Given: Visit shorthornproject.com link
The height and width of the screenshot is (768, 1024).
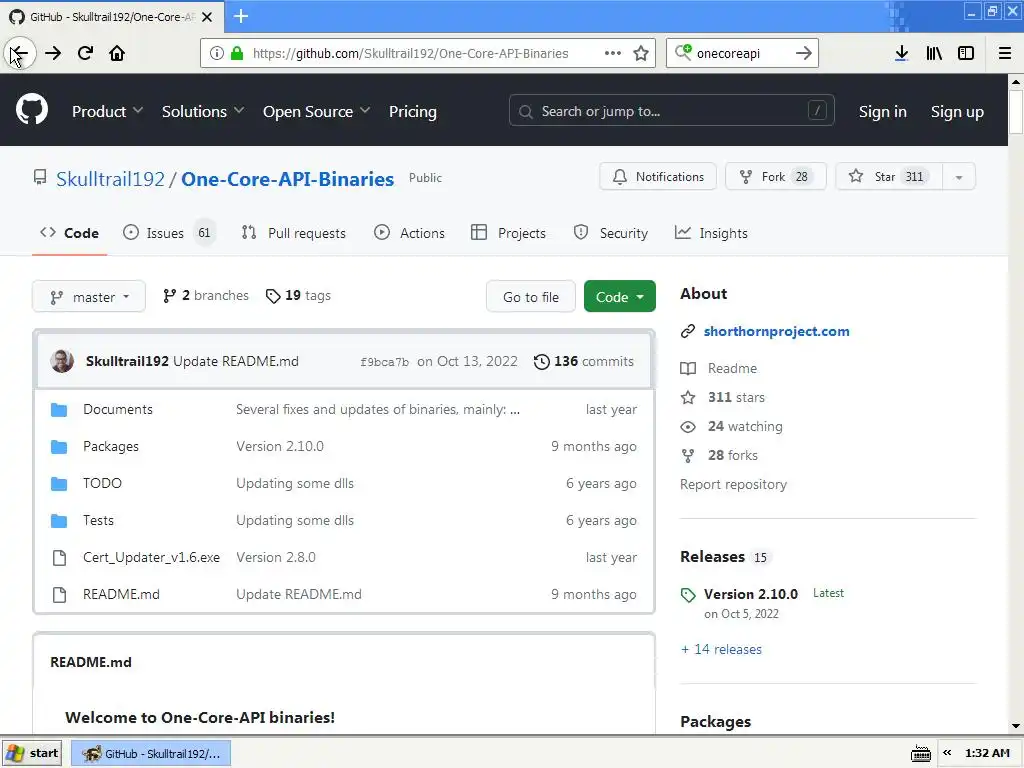Looking at the screenshot, I should coord(776,332).
